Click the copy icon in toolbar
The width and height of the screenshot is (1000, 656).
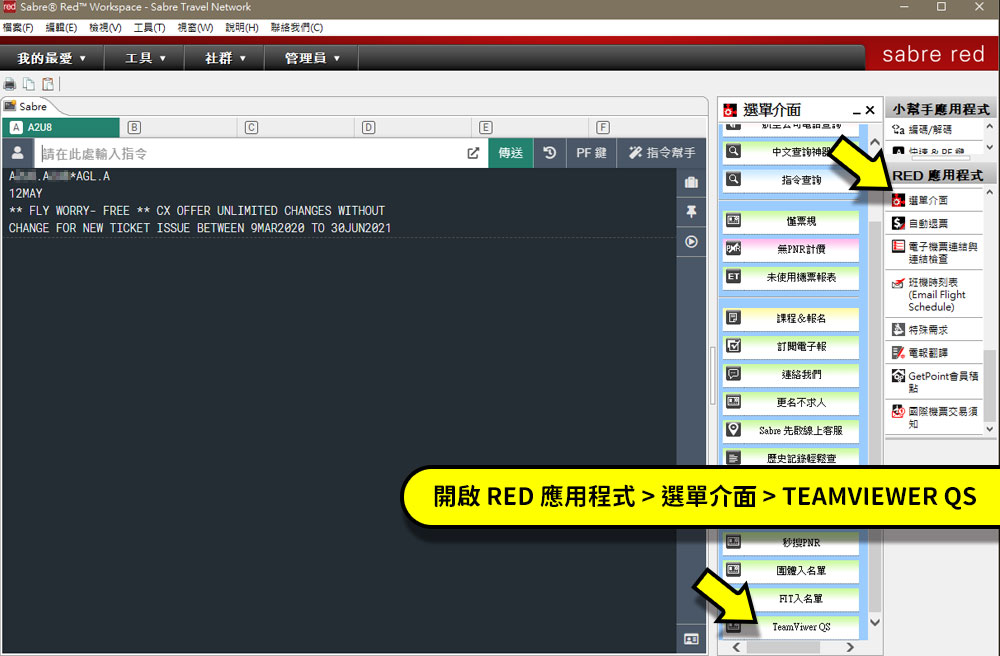pos(29,84)
